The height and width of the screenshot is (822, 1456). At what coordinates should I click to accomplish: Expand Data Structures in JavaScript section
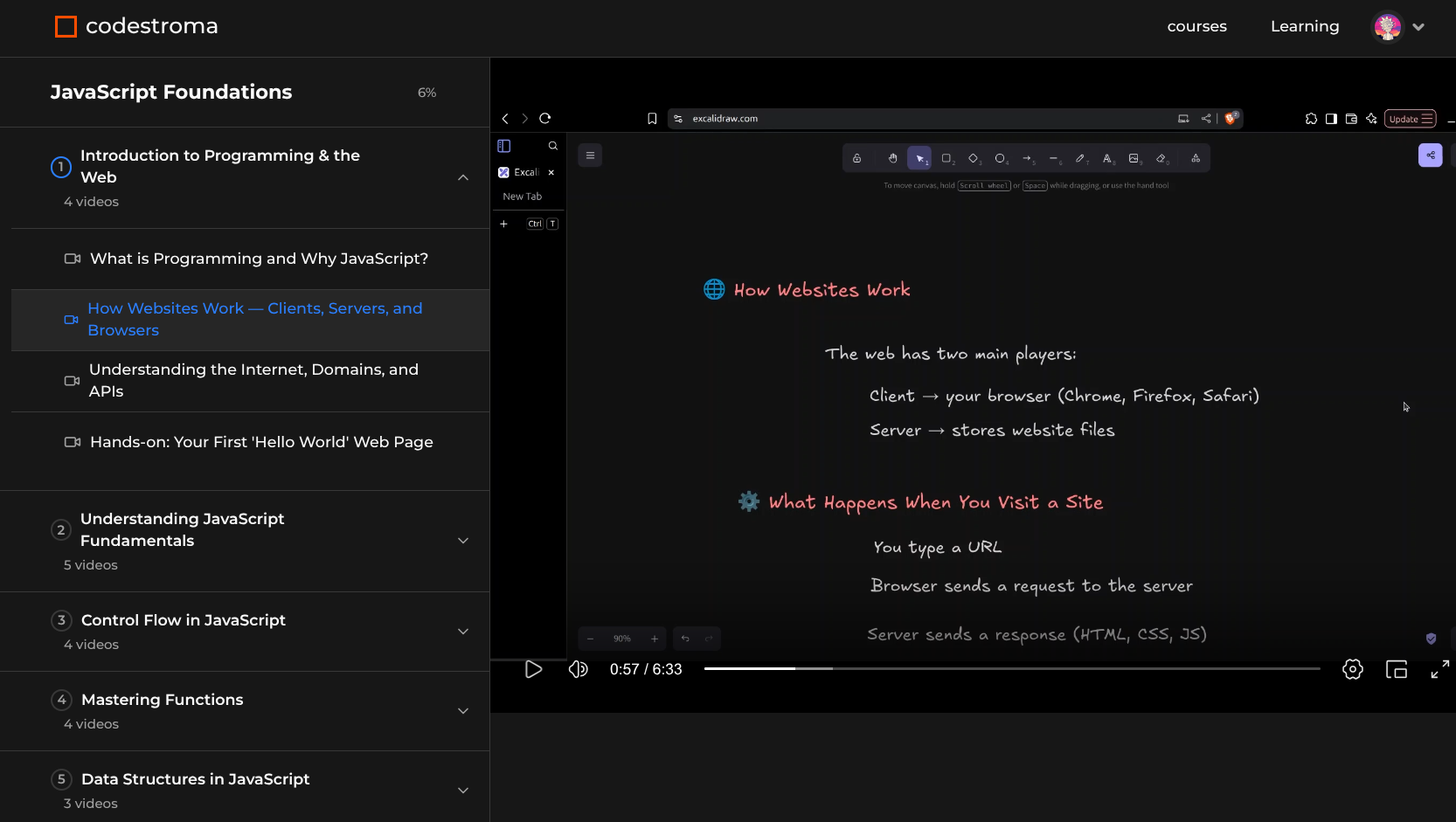point(463,791)
